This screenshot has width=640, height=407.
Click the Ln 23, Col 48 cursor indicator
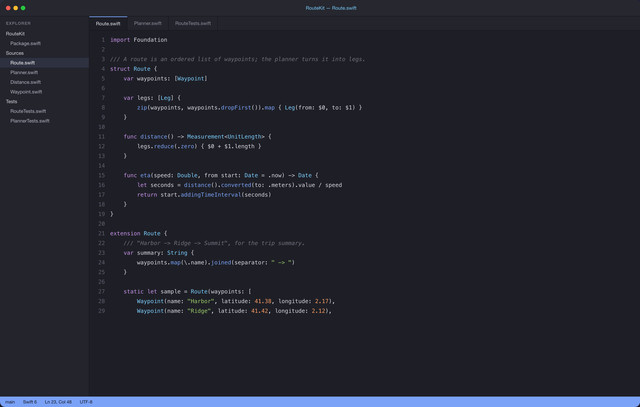(x=58, y=402)
